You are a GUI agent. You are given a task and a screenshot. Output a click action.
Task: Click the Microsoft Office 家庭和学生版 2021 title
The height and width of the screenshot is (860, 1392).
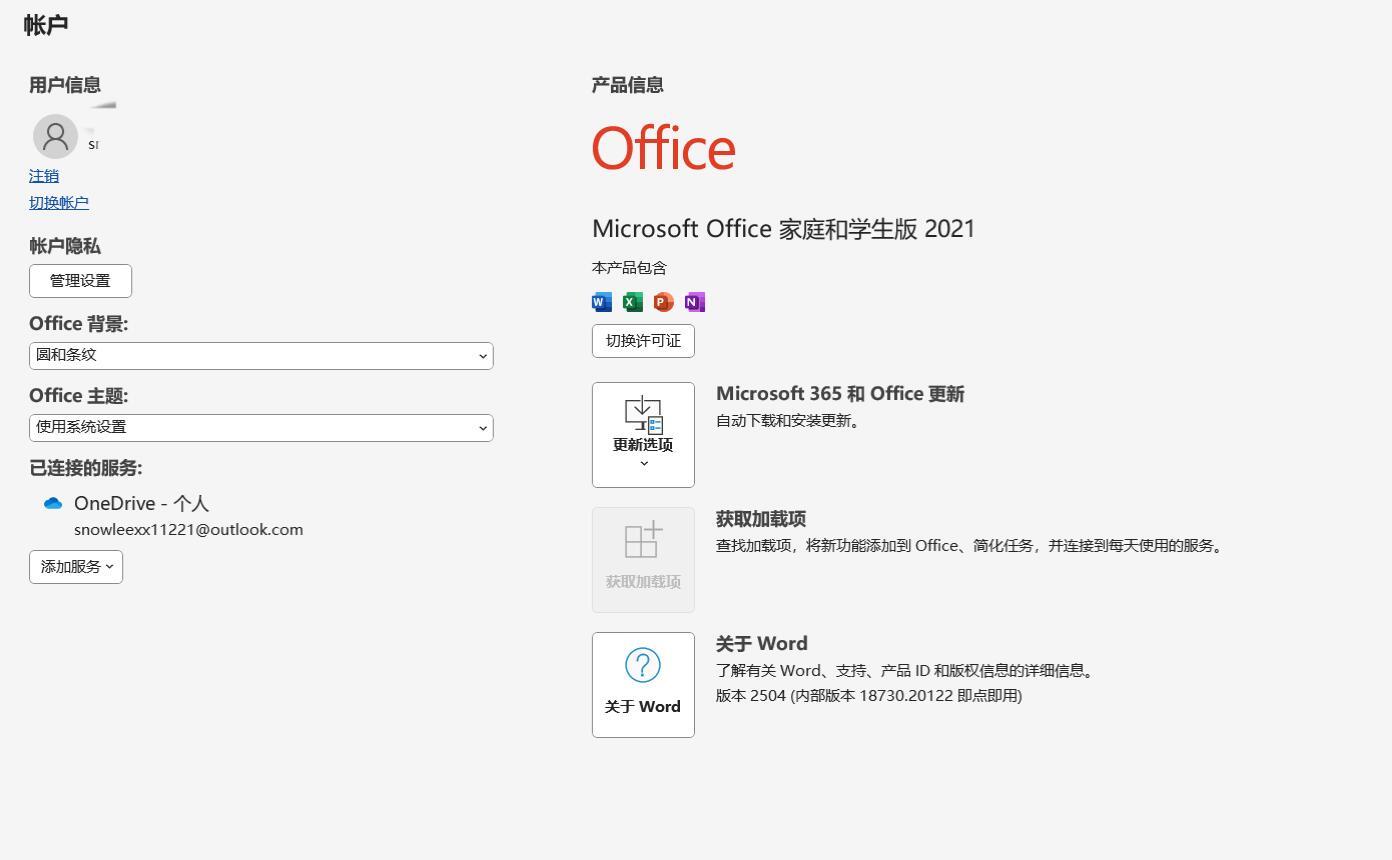pyautogui.click(x=783, y=228)
